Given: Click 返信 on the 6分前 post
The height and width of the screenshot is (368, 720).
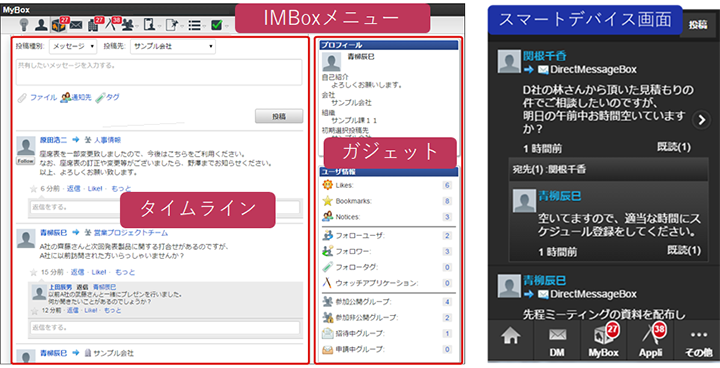Looking at the screenshot, I should pos(73,188).
